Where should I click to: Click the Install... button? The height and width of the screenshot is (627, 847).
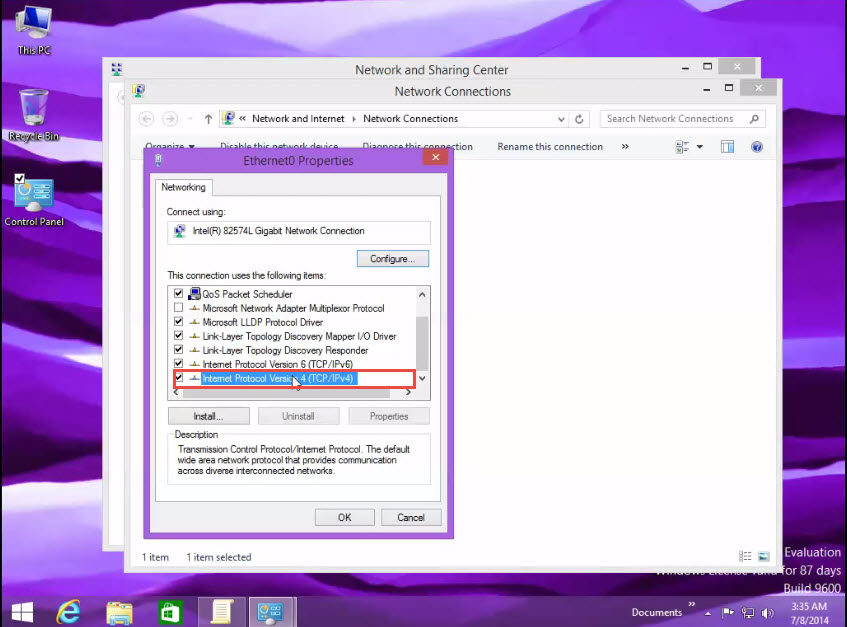pyautogui.click(x=209, y=416)
